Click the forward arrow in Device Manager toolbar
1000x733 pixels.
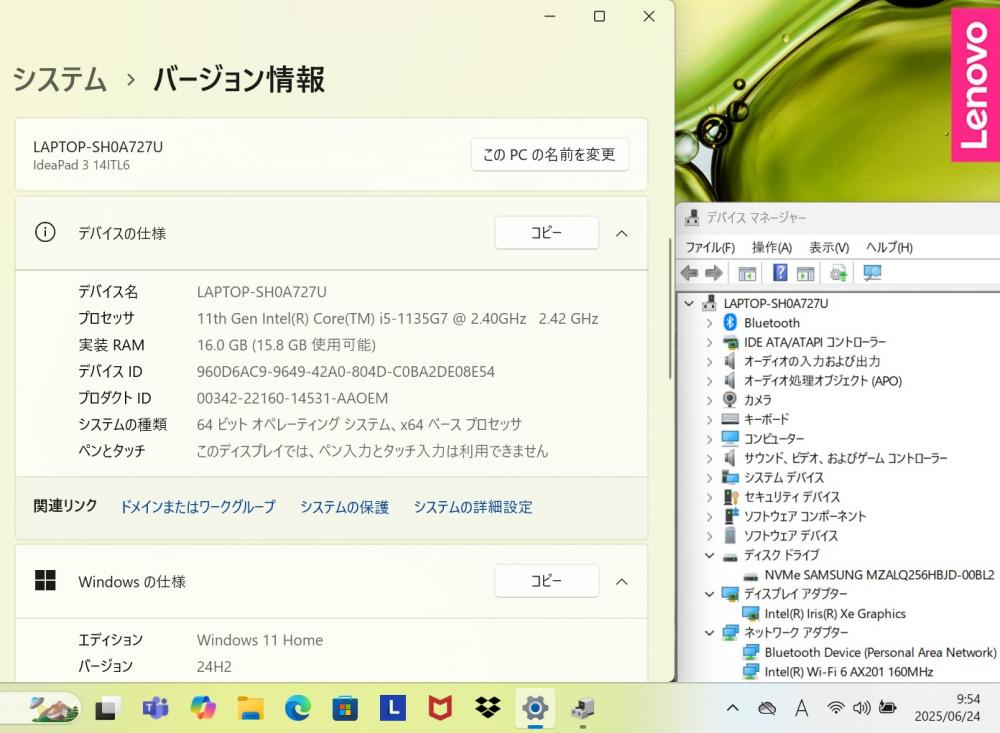(714, 273)
